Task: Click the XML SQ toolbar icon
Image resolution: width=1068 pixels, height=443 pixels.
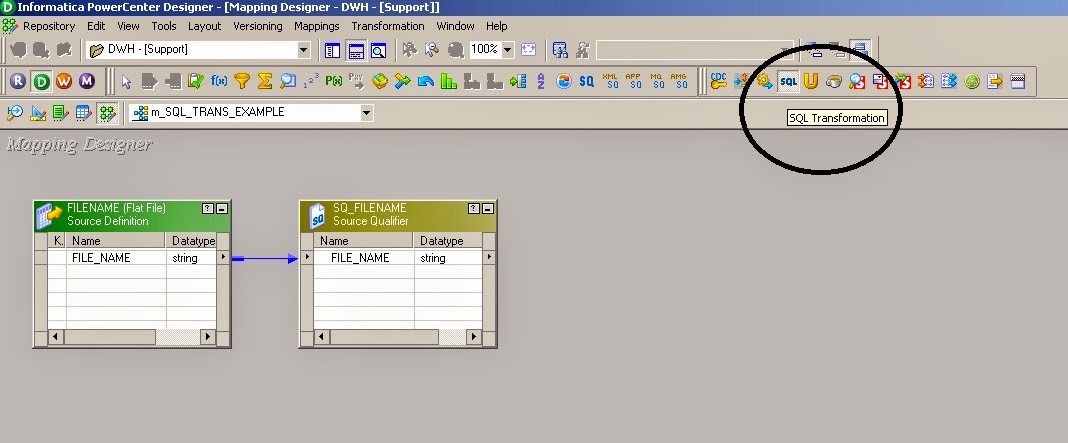Action: (x=612, y=81)
